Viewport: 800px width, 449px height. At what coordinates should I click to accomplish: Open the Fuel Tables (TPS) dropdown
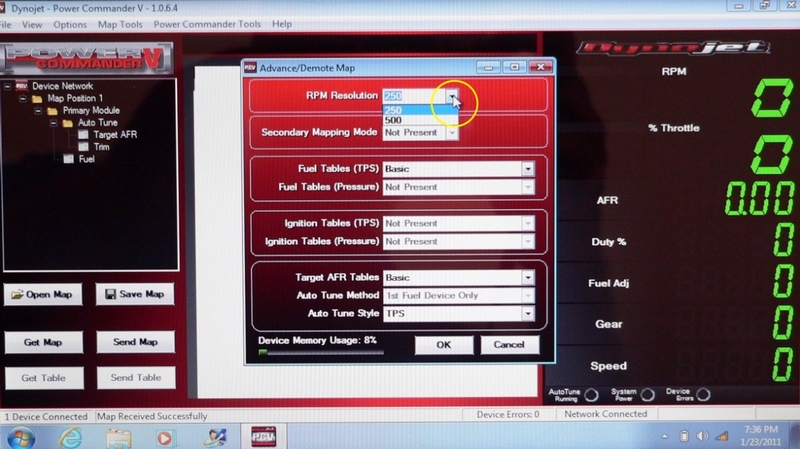pos(528,169)
